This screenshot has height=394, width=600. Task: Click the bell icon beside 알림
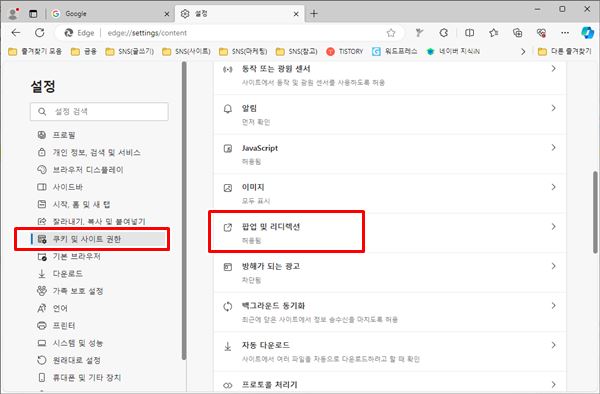tap(228, 109)
